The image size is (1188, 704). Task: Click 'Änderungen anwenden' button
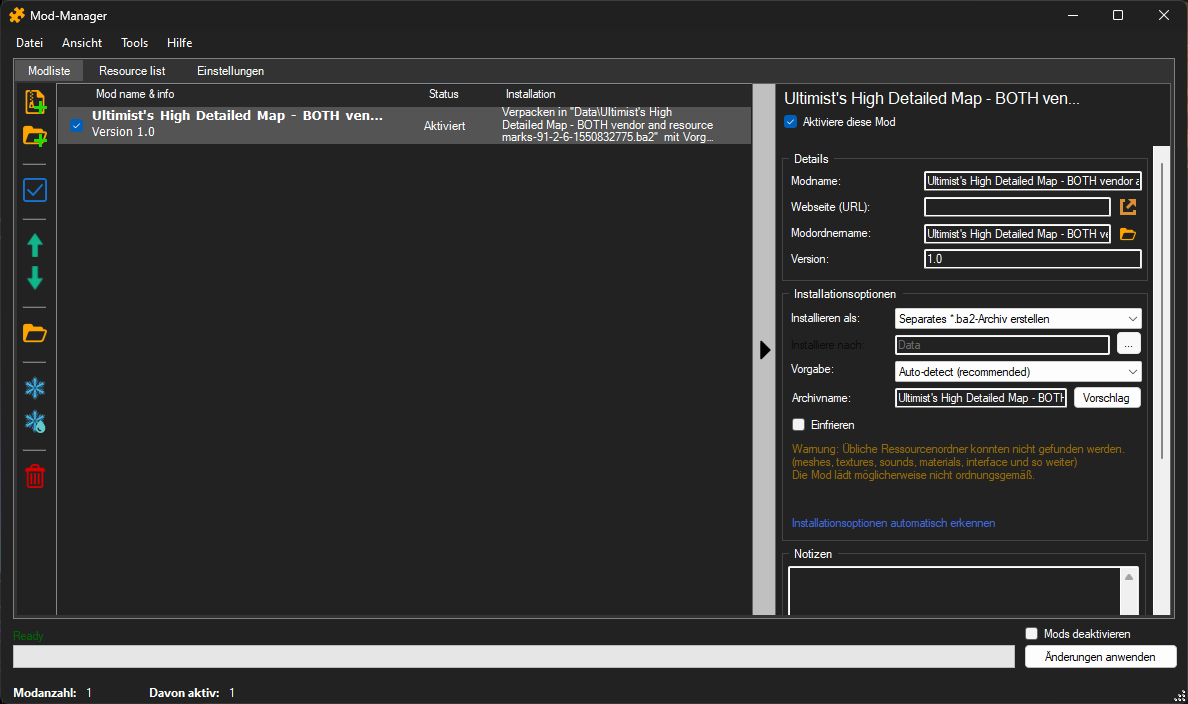[x=1100, y=657]
